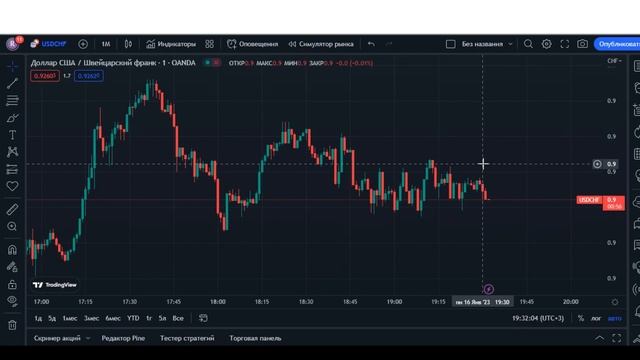This screenshot has width=640, height=360.
Task: Toggle hide all drawings eye icon
Action: [12, 301]
